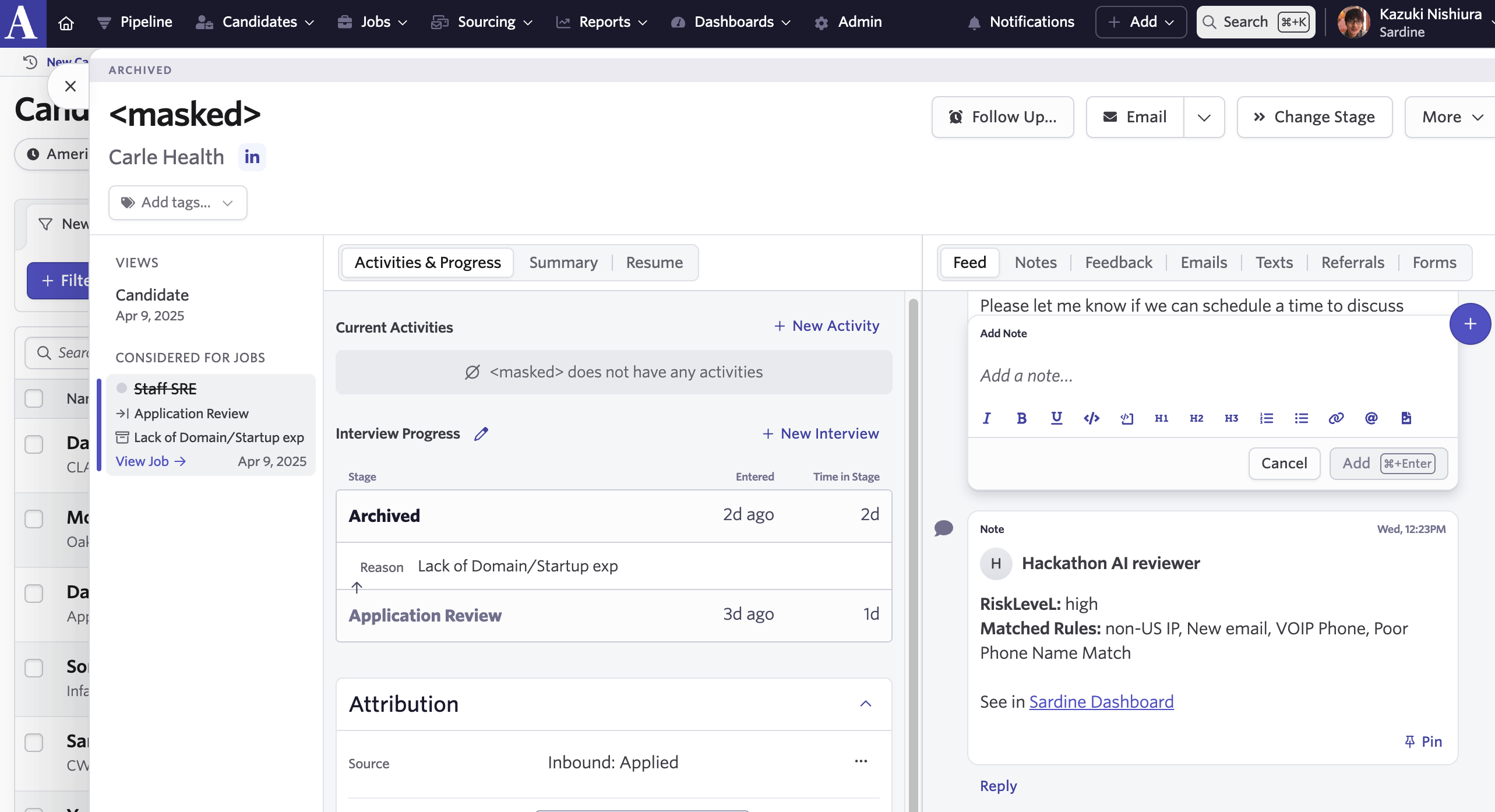
Task: Click the pencil icon beside Interview Progress
Action: pyautogui.click(x=481, y=434)
